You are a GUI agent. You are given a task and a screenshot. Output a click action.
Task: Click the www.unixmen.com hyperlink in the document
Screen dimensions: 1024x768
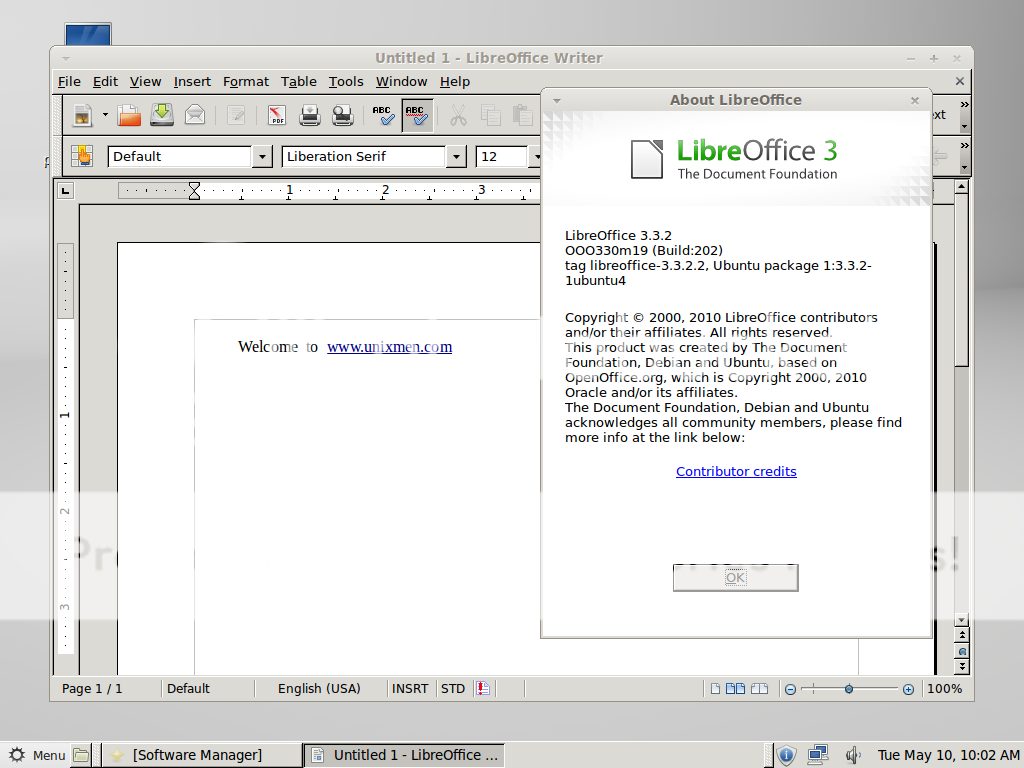389,347
